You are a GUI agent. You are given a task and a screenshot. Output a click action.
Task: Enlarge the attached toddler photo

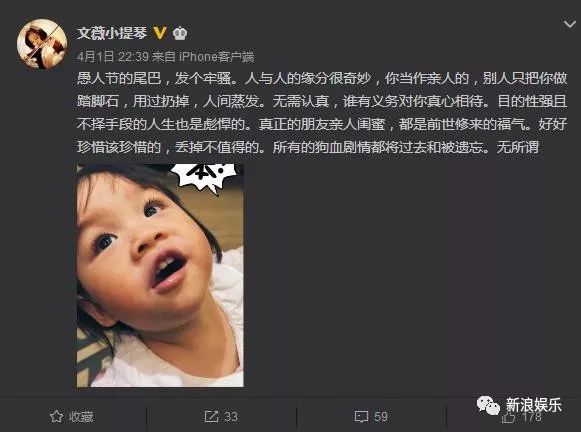click(x=160, y=275)
